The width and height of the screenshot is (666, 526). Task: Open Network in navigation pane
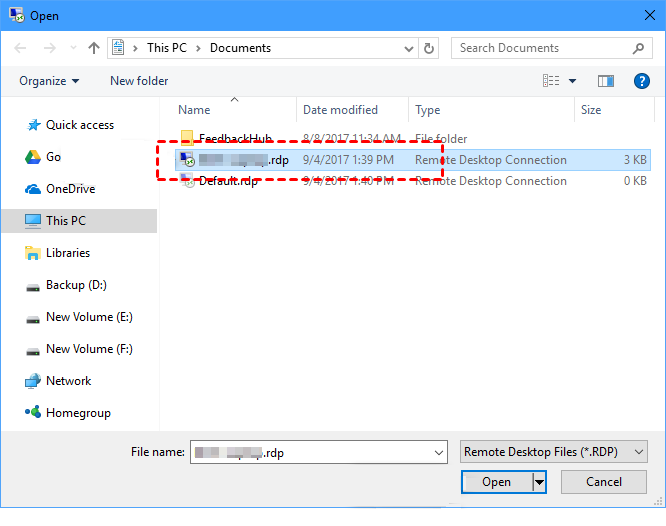(68, 381)
